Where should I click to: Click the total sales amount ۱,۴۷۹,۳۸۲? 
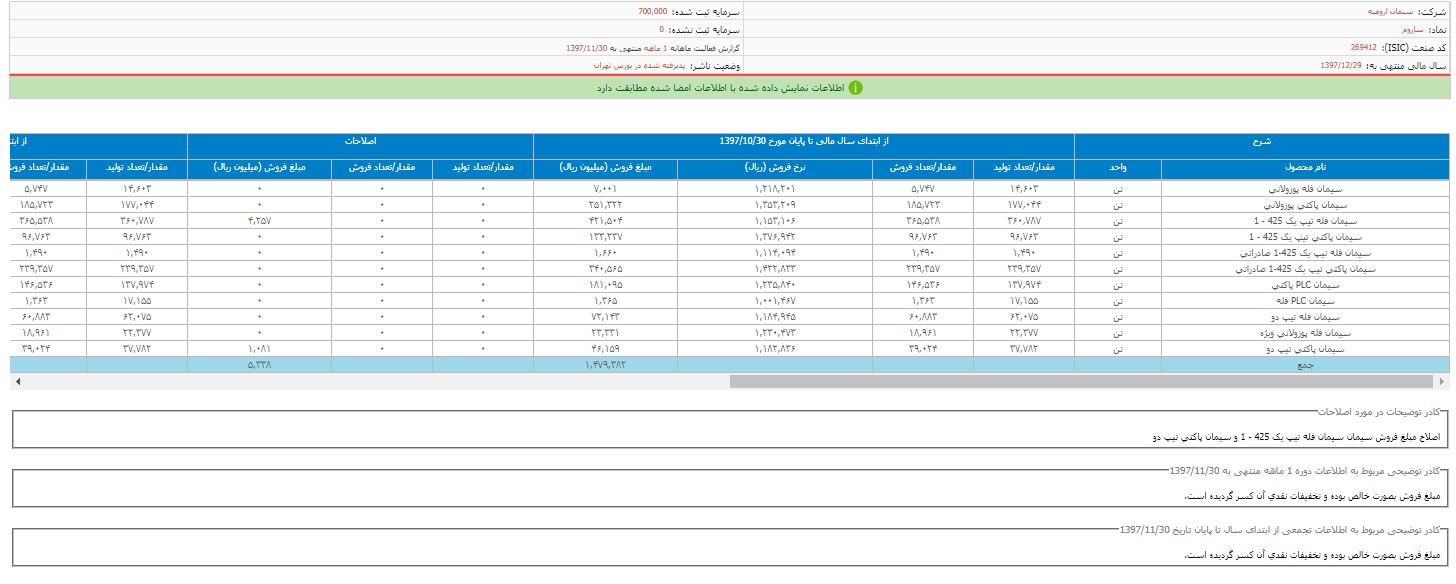point(606,365)
